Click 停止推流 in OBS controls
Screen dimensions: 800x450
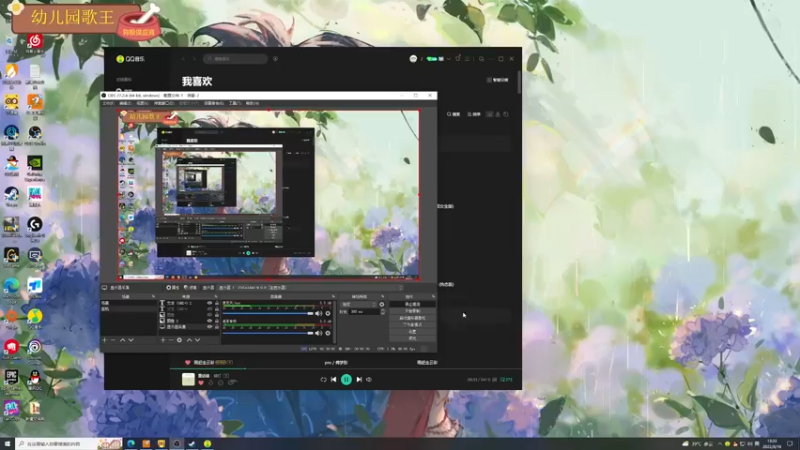click(412, 304)
